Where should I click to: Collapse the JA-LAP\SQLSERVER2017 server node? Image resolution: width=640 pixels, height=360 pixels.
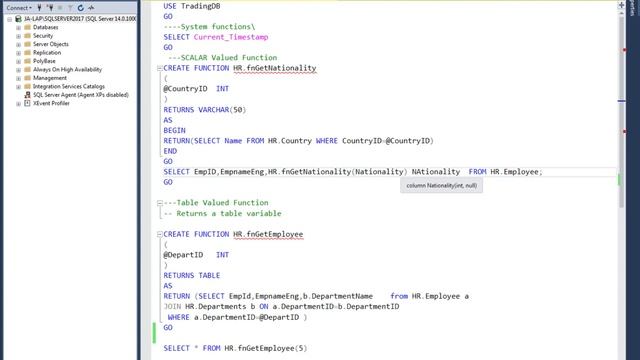click(x=9, y=19)
